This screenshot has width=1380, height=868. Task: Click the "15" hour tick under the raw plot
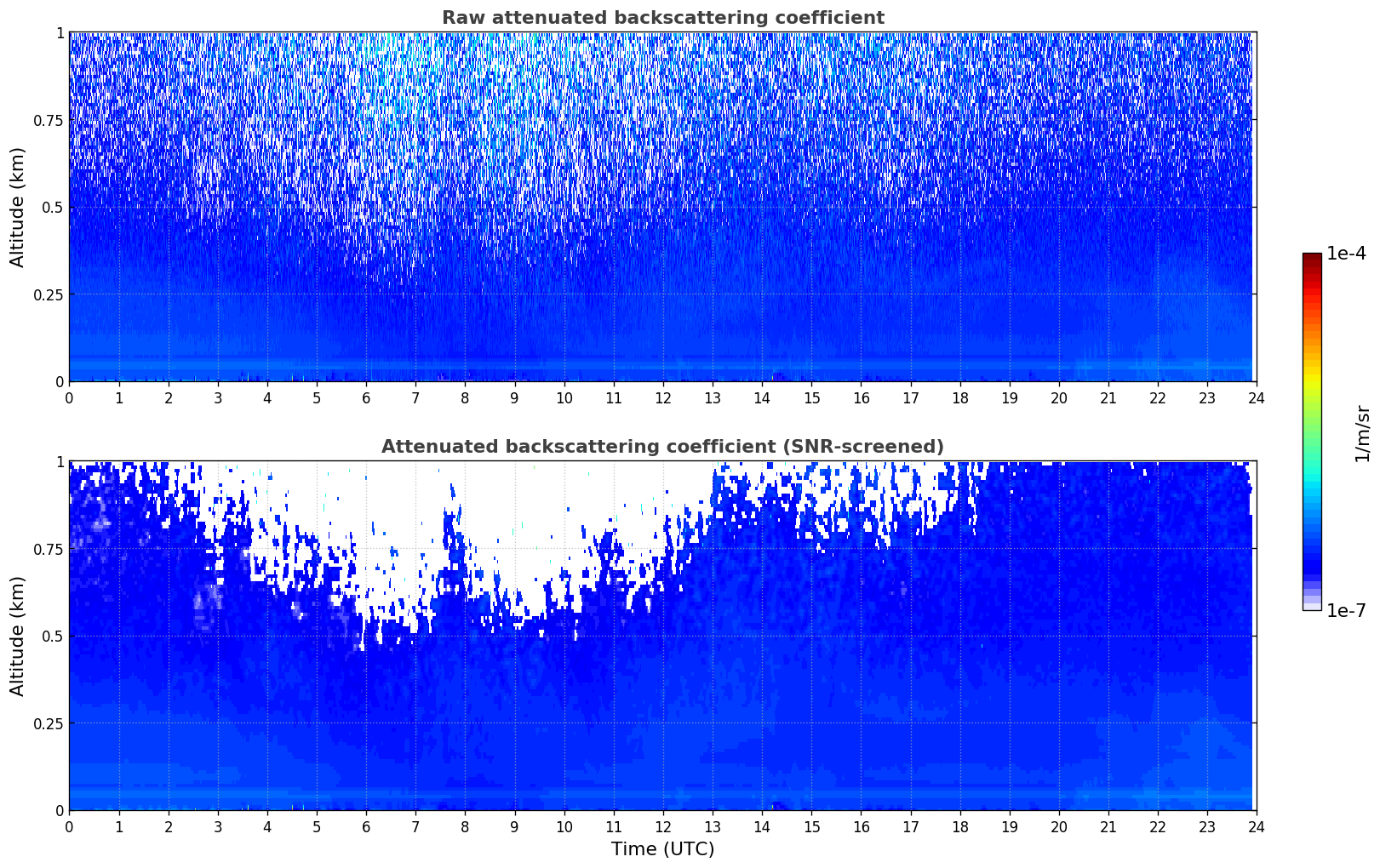coord(811,397)
